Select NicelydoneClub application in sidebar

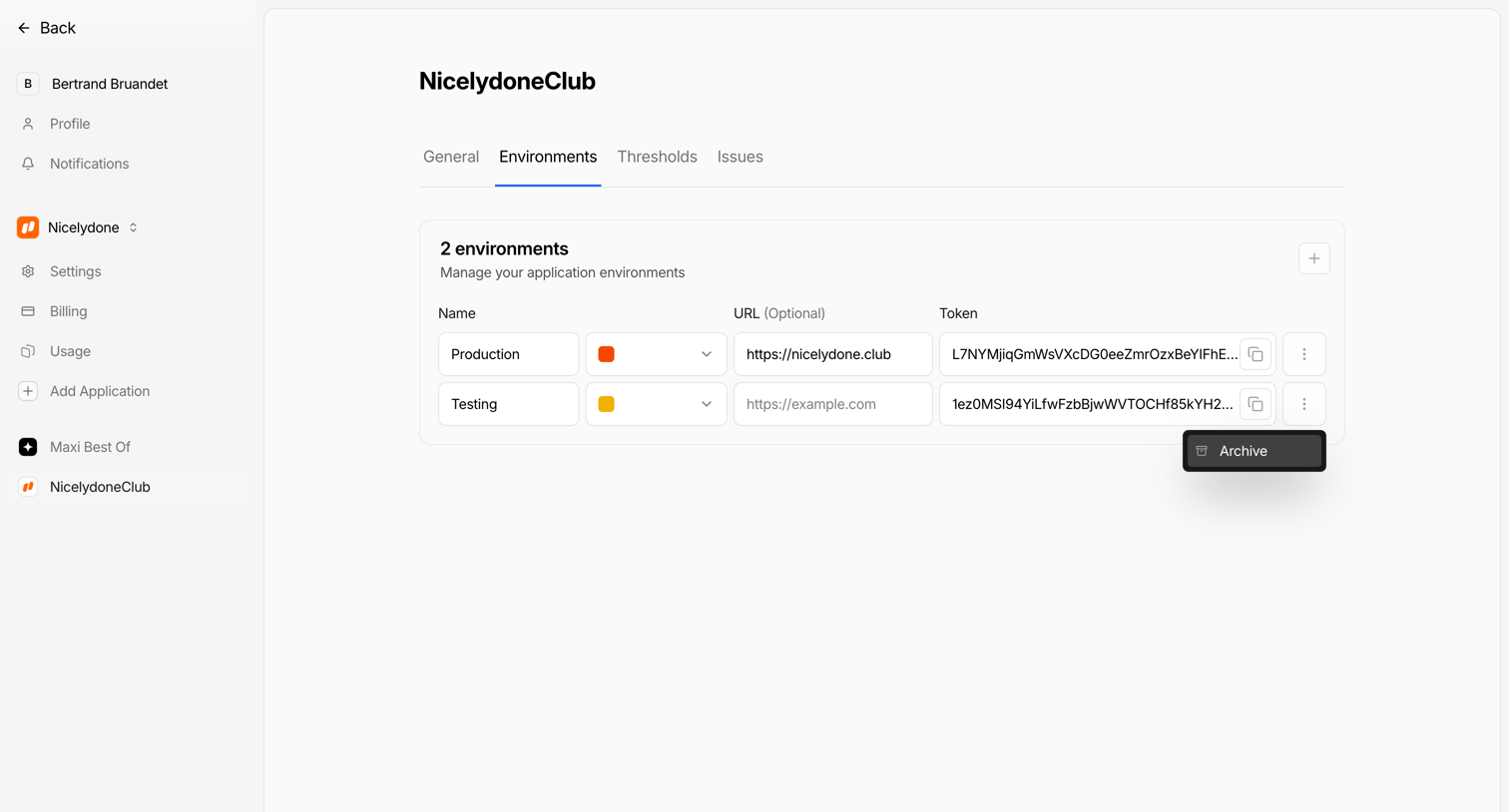[100, 487]
